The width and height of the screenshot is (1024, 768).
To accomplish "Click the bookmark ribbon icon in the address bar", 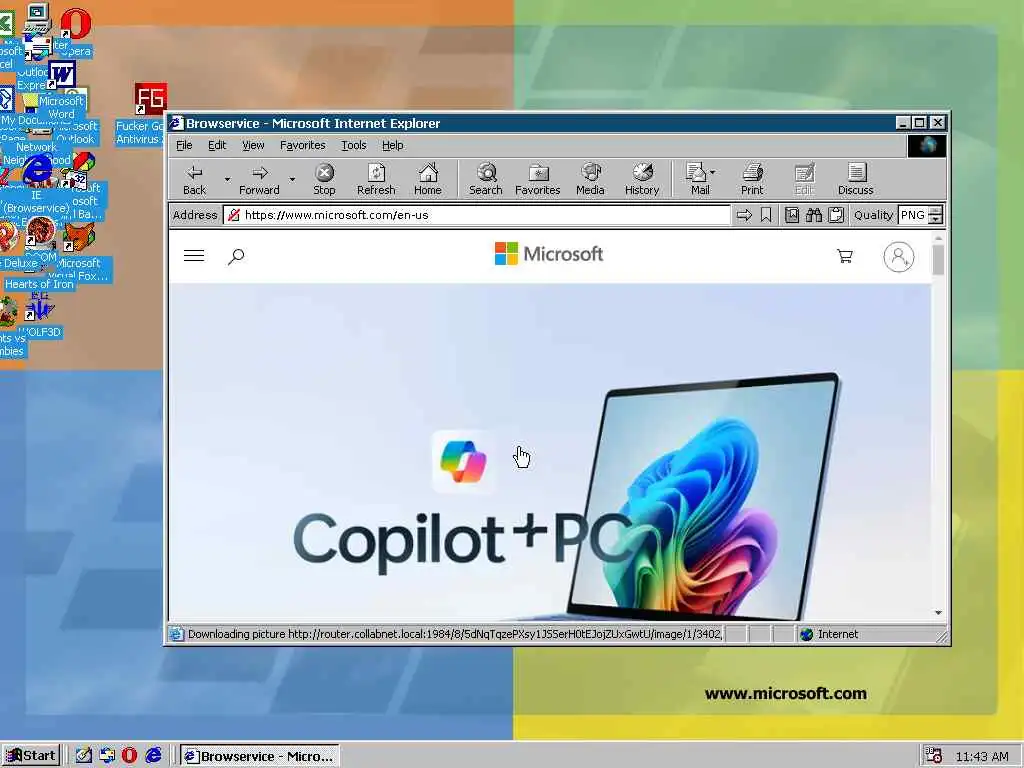I will click(766, 215).
